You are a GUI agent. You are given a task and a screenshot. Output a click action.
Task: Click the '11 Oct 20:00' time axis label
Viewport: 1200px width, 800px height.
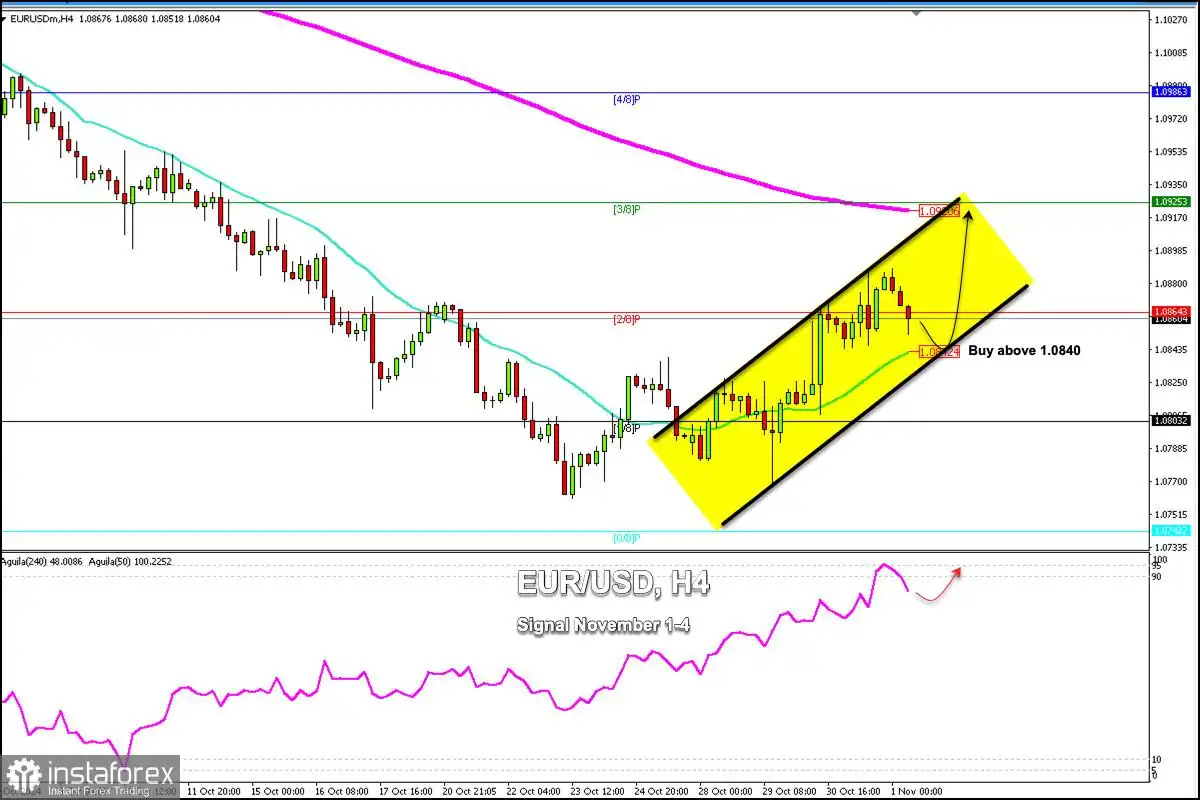(x=212, y=791)
